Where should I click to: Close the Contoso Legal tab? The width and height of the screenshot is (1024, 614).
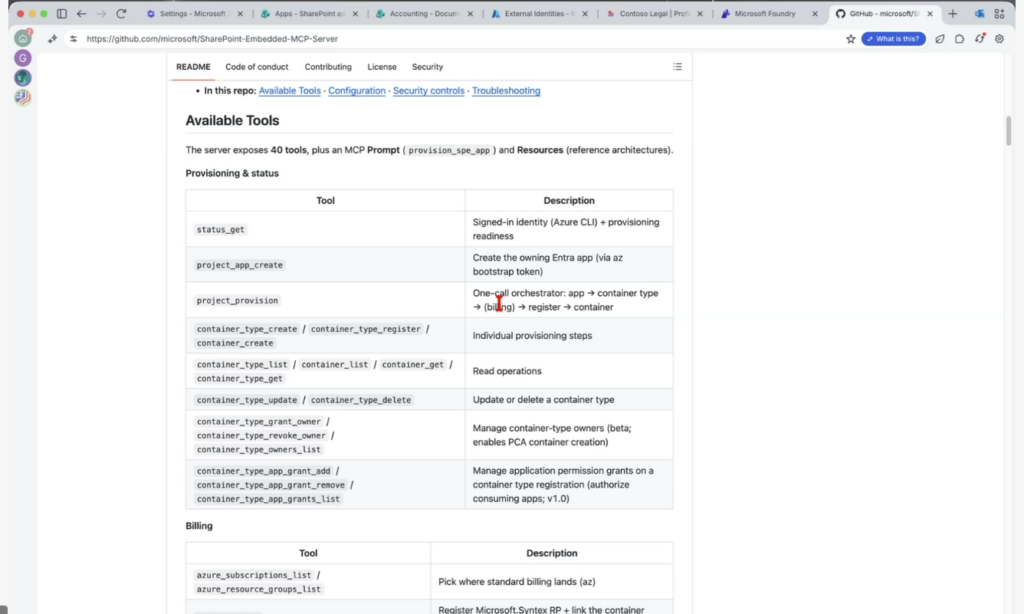[x=699, y=13]
